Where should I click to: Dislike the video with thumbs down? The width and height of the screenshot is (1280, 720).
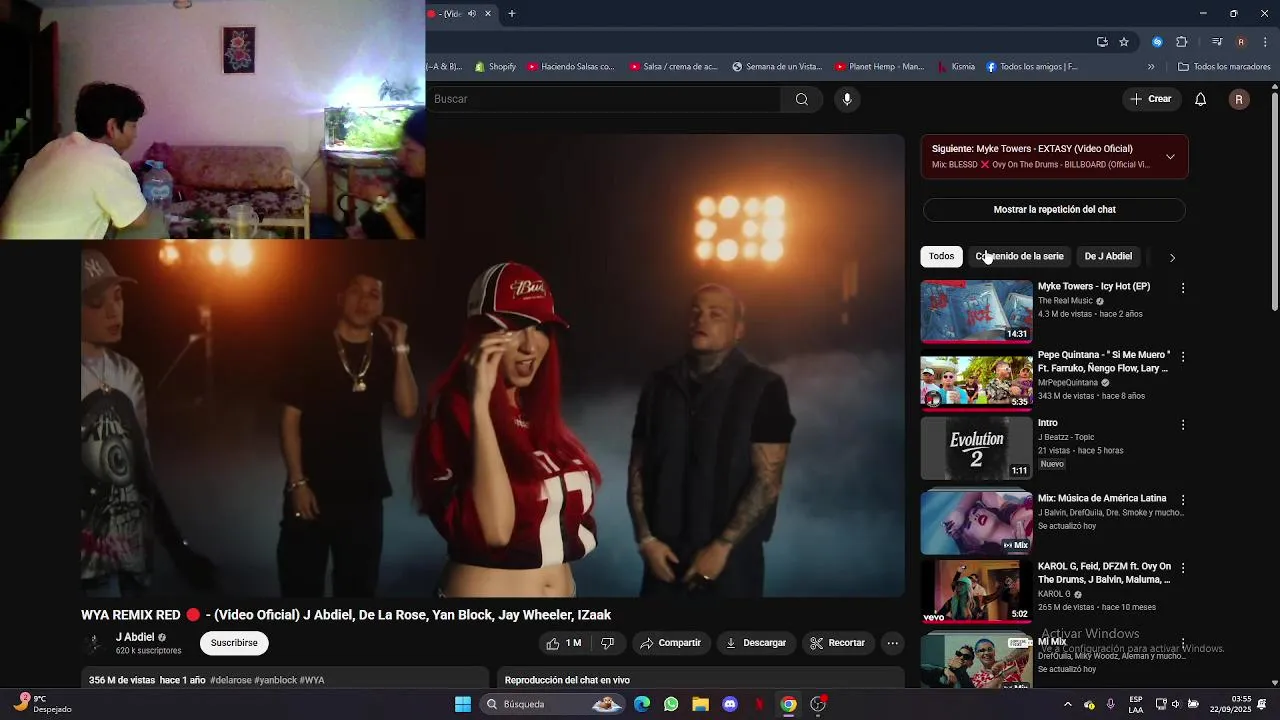point(607,643)
